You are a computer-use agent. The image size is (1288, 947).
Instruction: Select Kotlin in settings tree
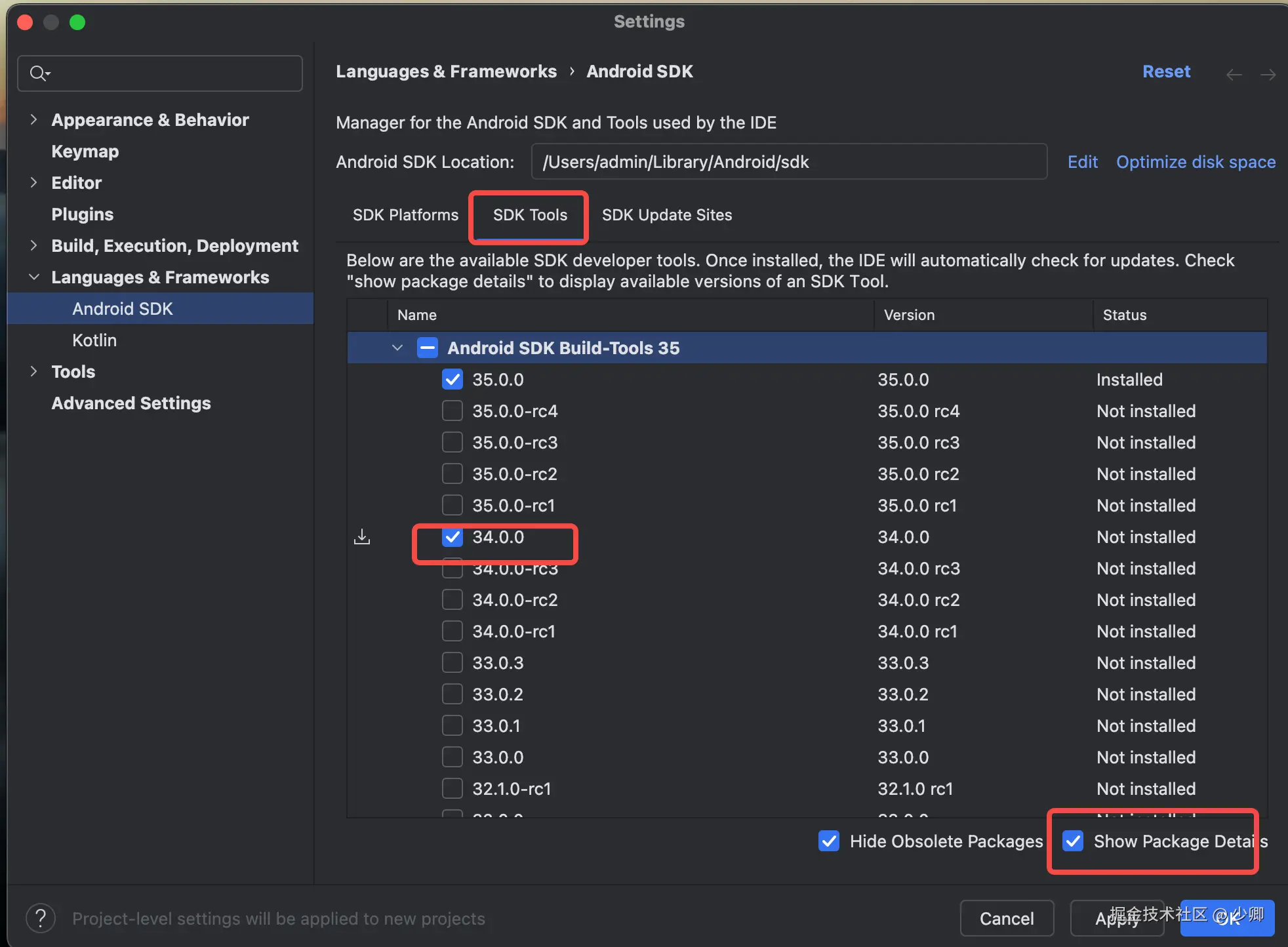click(x=94, y=340)
